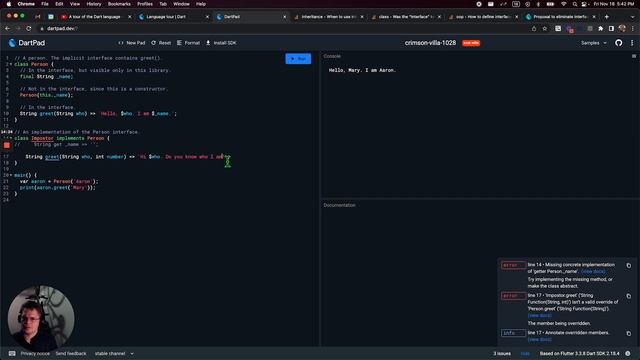
Task: Click the DartPad logo
Action: click(x=27, y=43)
